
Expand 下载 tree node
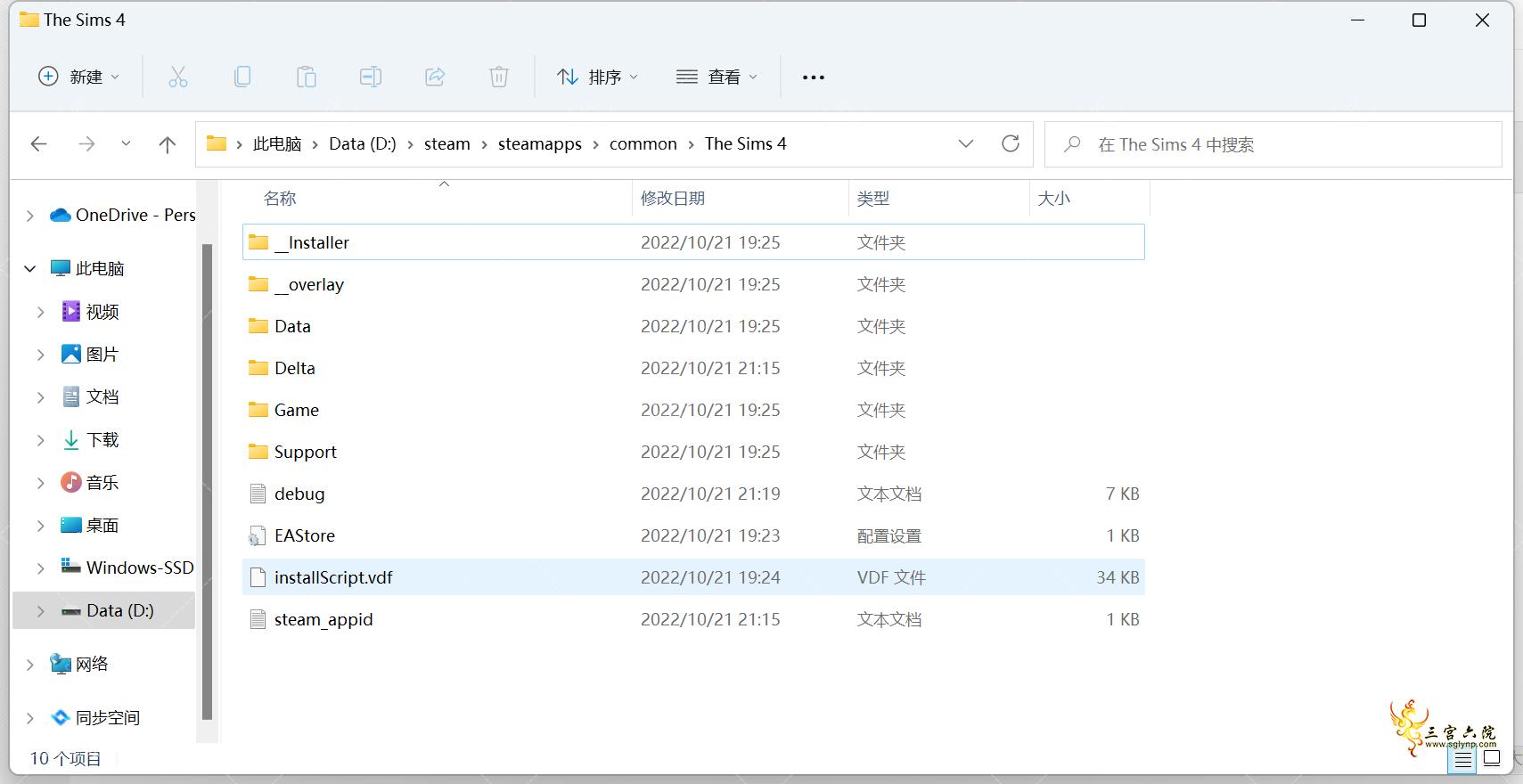[40, 440]
